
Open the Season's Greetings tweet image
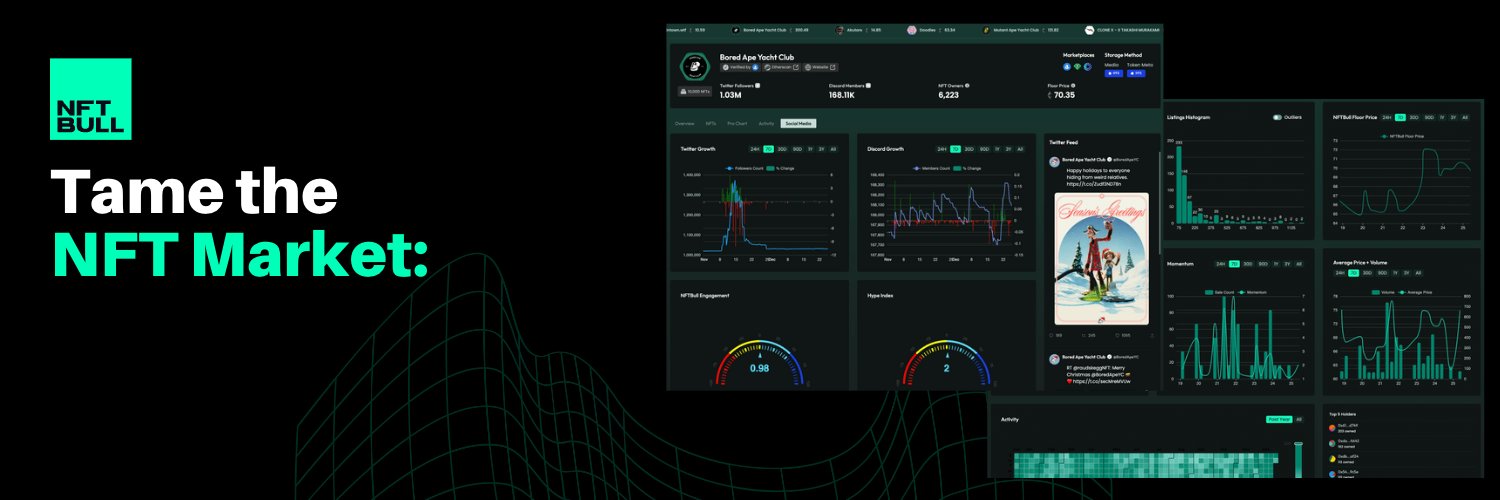pyautogui.click(x=1101, y=259)
